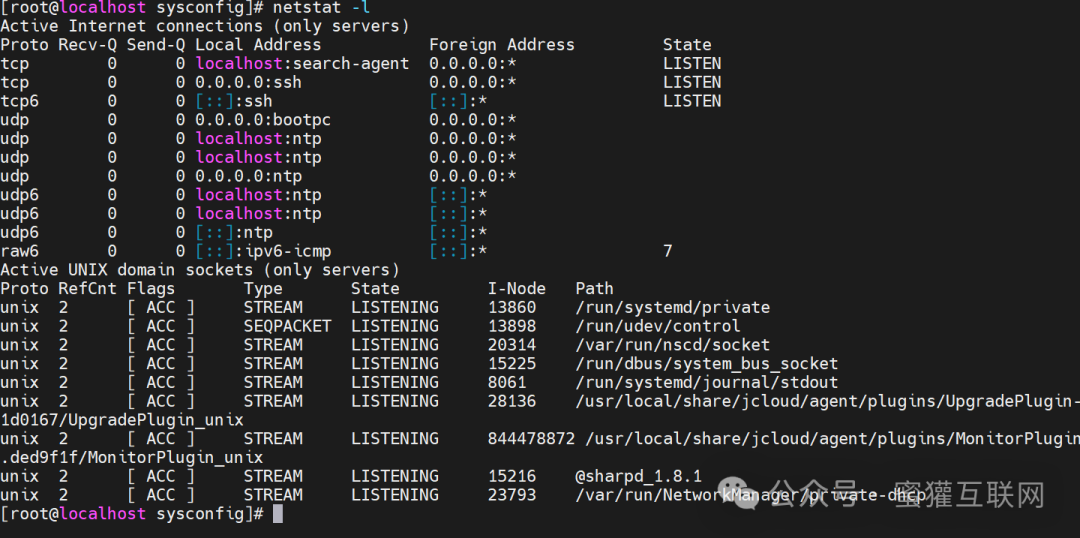Select wrapped line '.ded9f1f/MonitorPlugin_unix'
Viewport: 1080px width, 538px height.
[132, 457]
